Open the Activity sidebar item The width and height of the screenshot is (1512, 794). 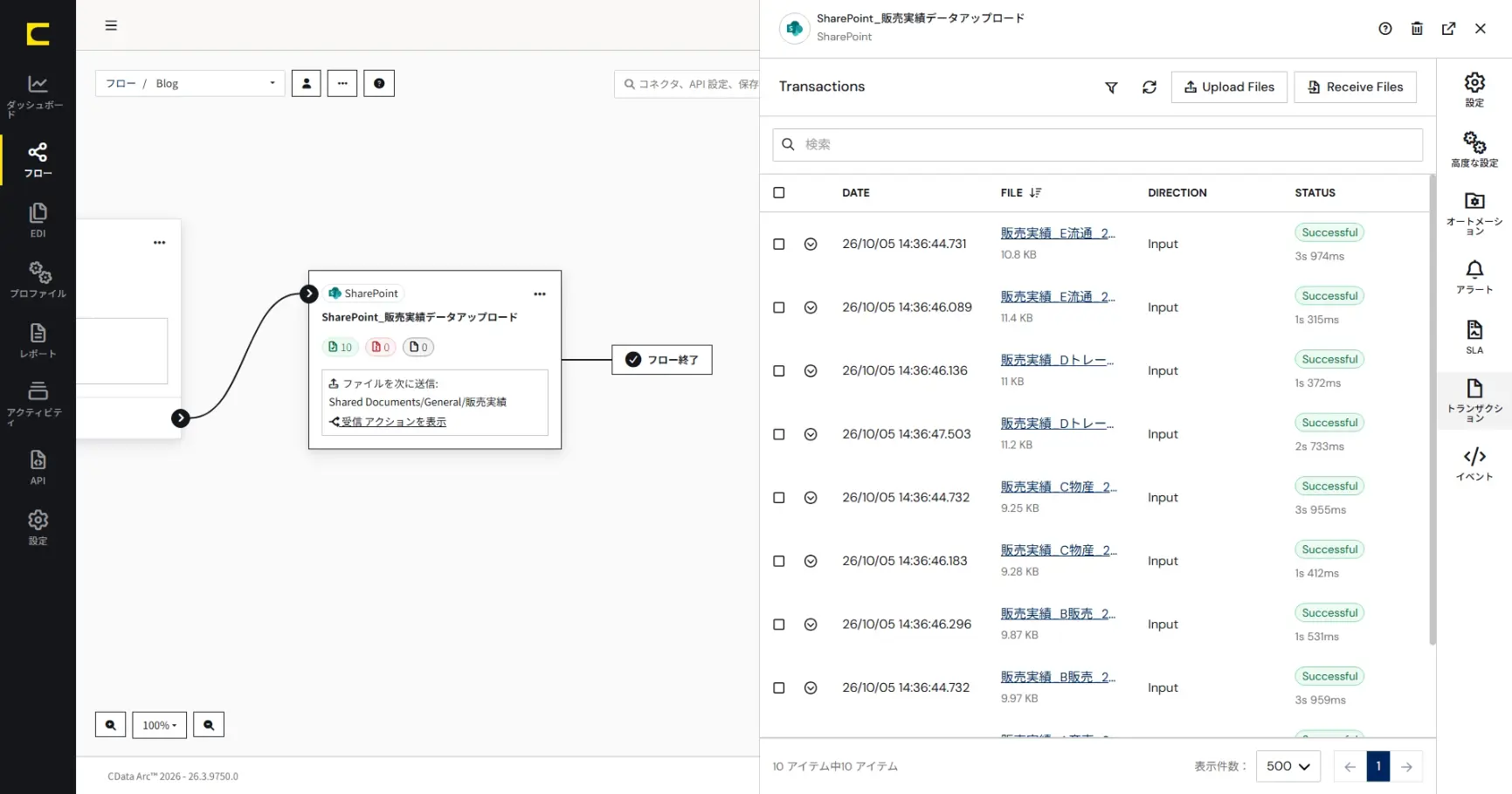(x=38, y=402)
